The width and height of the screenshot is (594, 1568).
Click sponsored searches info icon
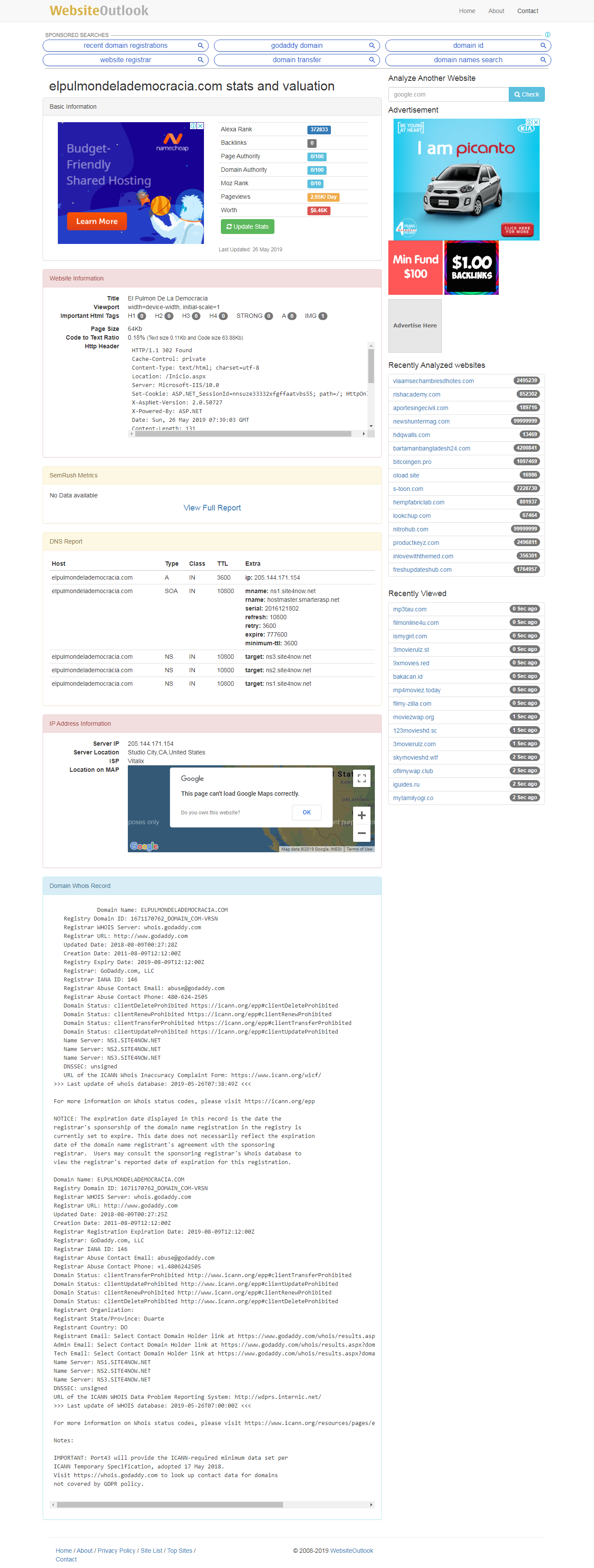[x=547, y=35]
